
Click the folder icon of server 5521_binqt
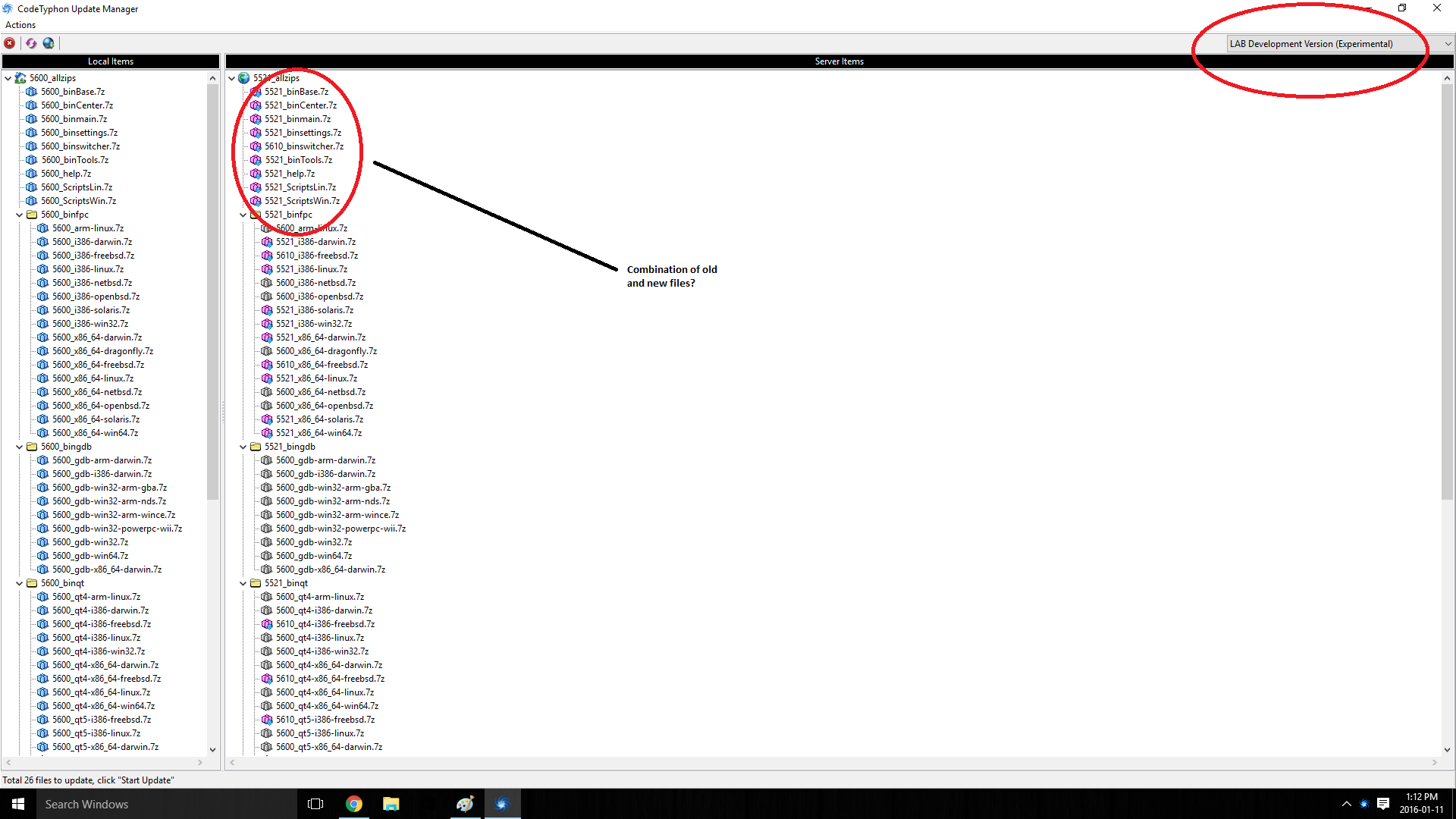tap(256, 583)
